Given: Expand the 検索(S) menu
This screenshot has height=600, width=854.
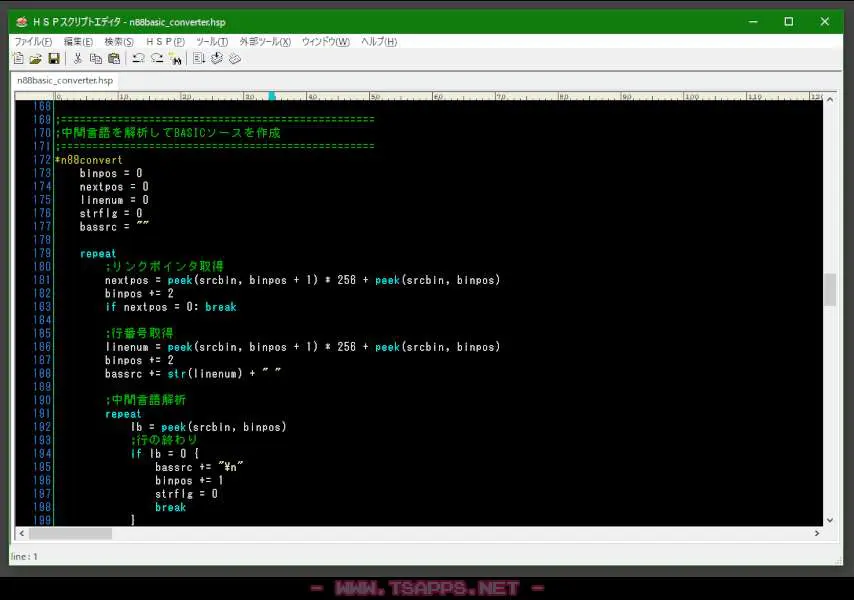Looking at the screenshot, I should [119, 42].
